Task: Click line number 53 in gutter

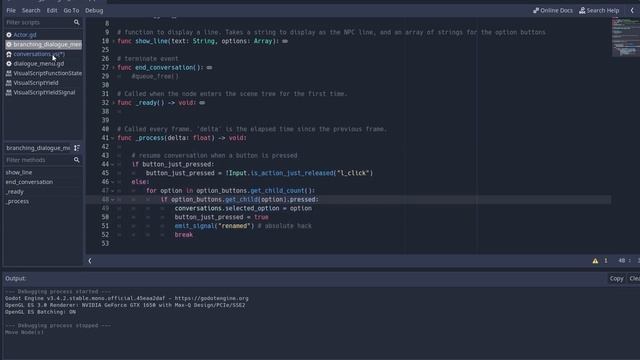Action: (105, 244)
